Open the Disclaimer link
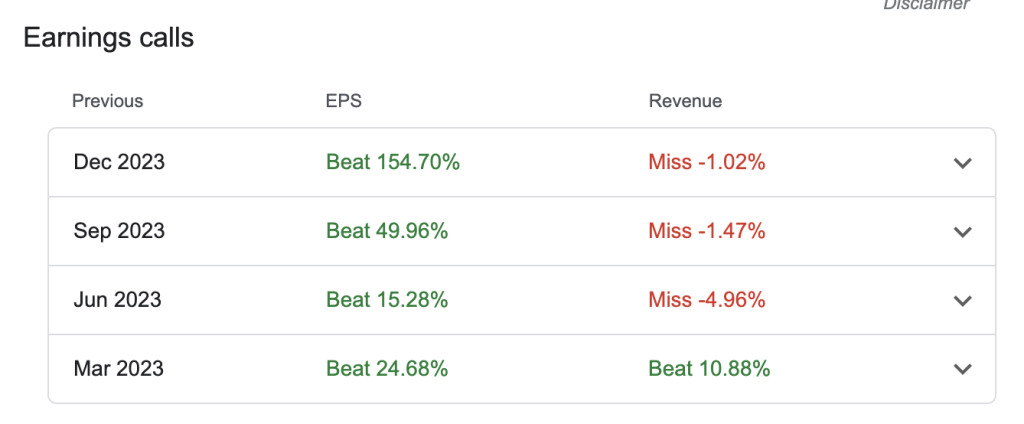Screen dimensions: 1024x424 pos(926,5)
